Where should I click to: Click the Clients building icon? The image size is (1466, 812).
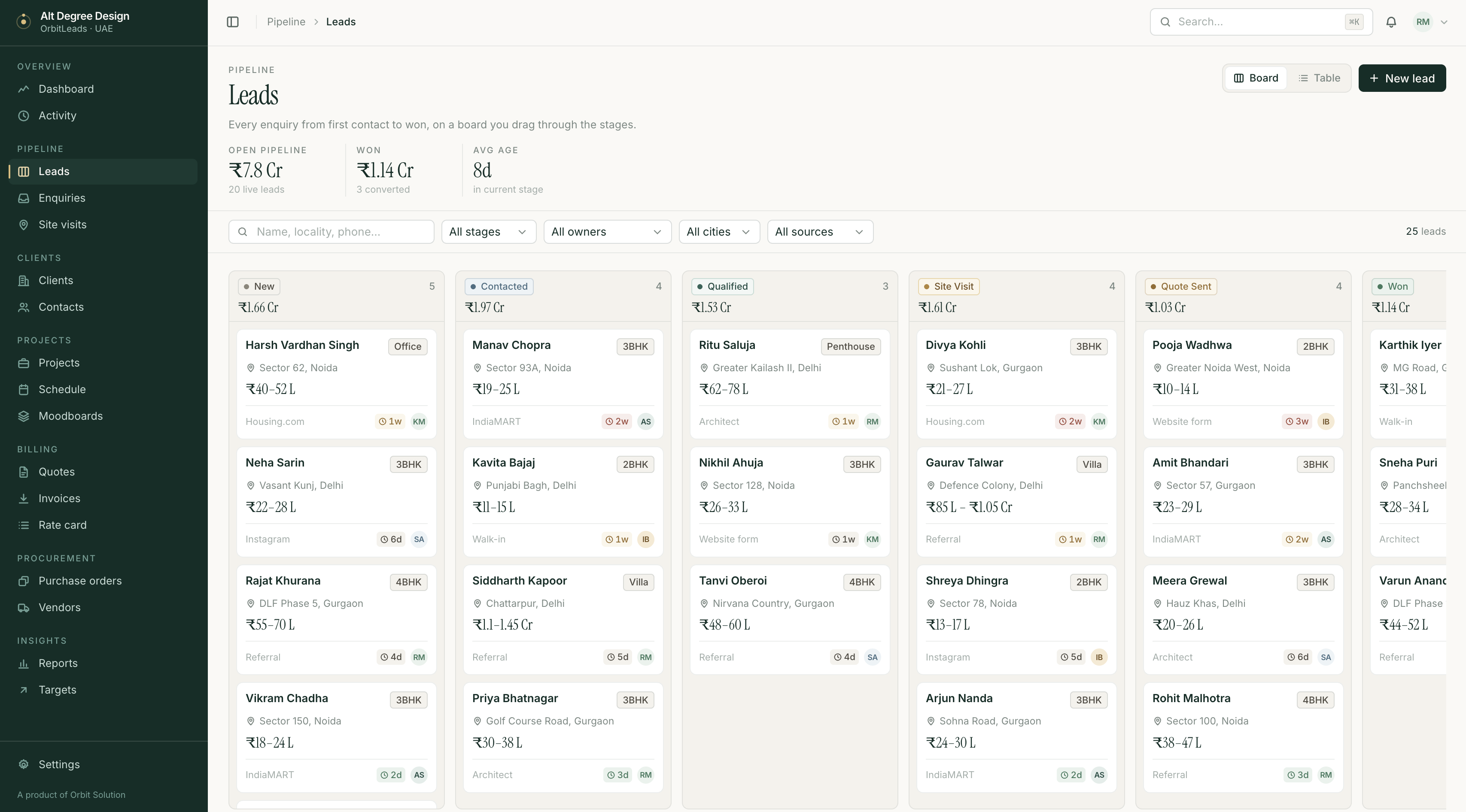(23, 280)
